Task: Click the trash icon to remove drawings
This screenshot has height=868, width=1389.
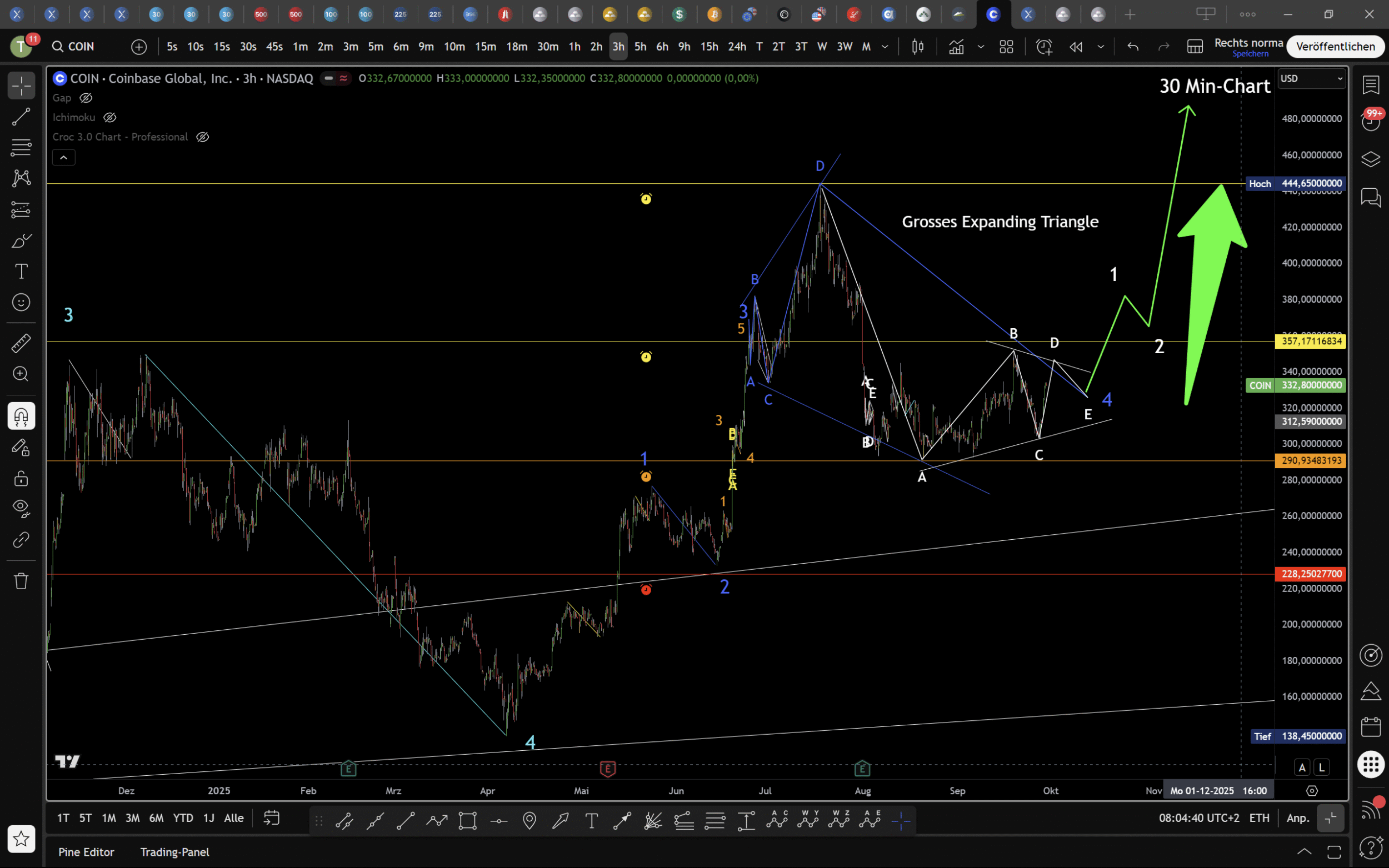Action: [21, 581]
